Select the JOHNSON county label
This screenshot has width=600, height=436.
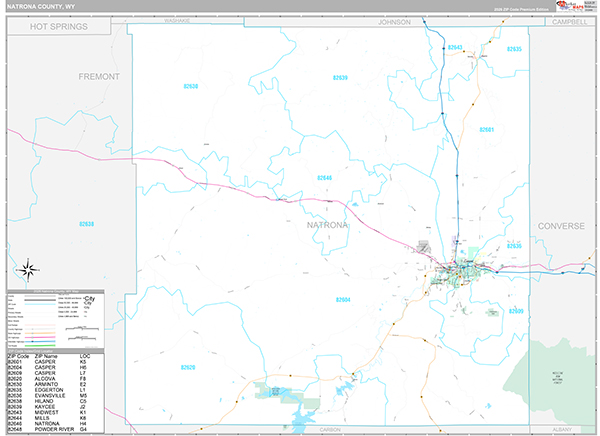click(394, 21)
